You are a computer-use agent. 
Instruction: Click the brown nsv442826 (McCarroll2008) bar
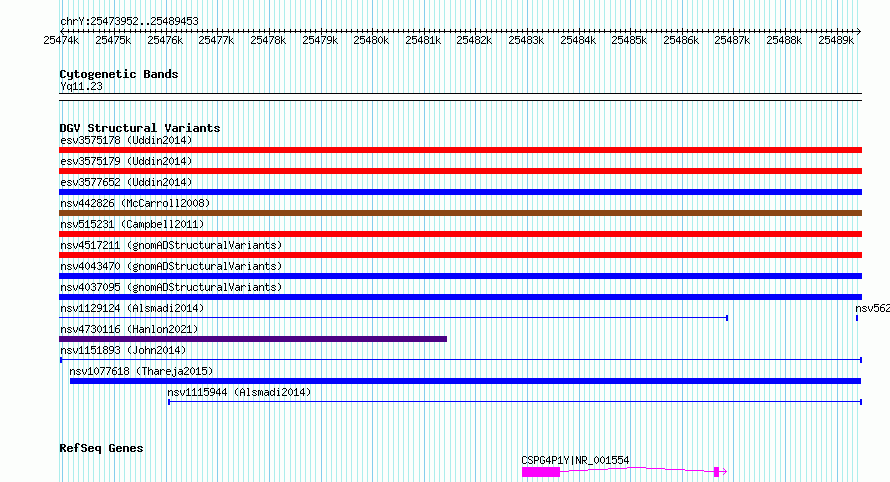pos(460,213)
